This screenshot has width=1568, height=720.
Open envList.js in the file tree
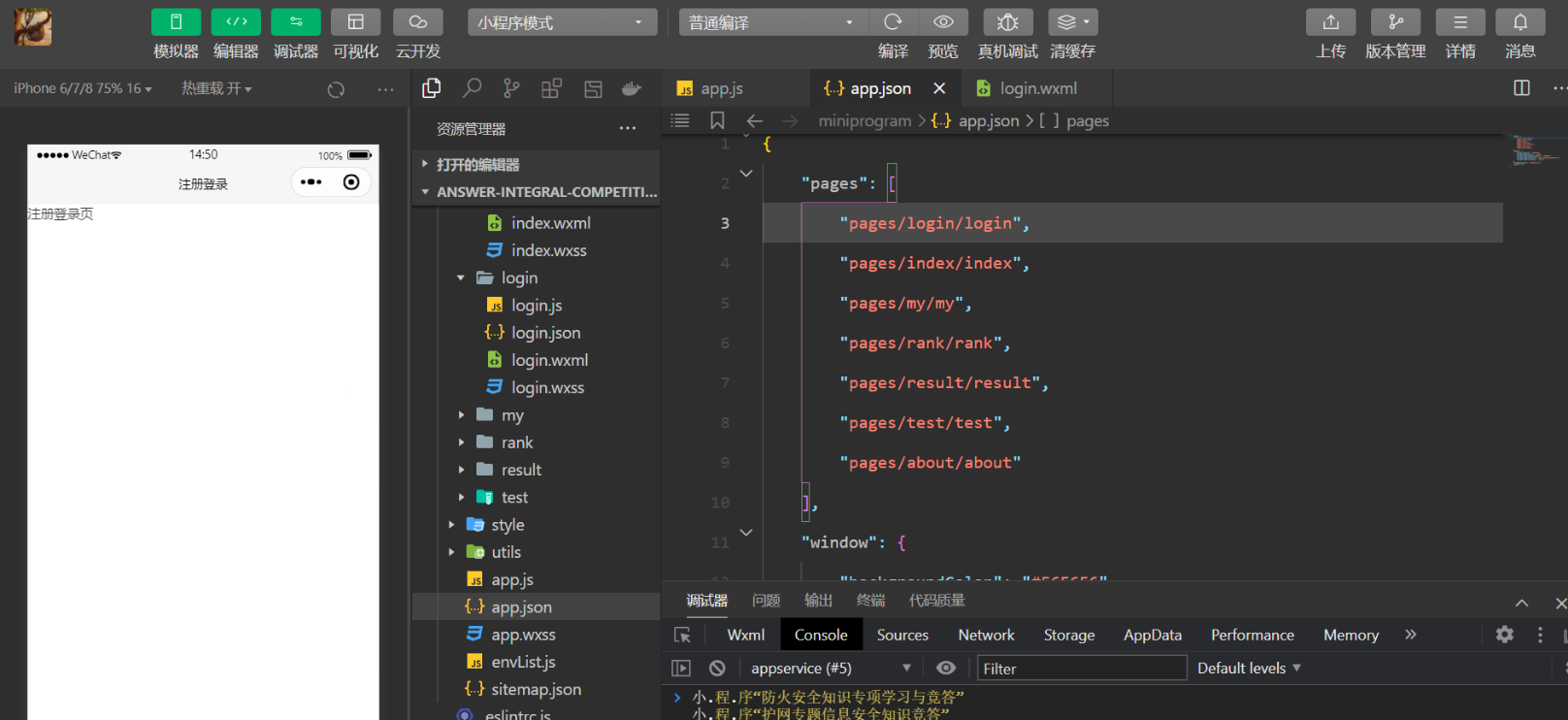[x=537, y=662]
